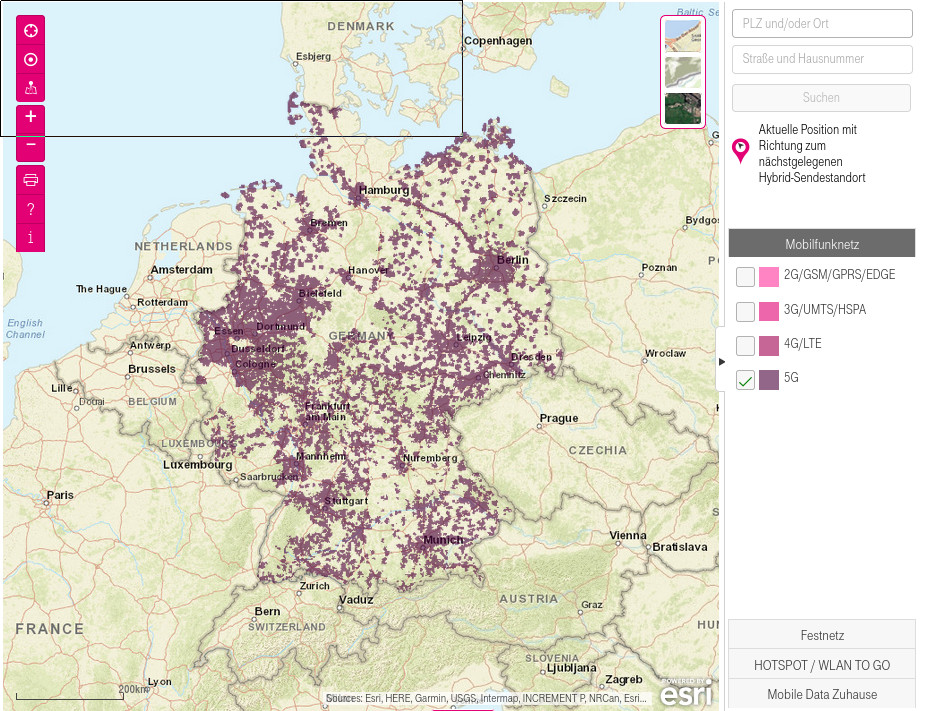The width and height of the screenshot is (928, 711).
Task: Click the PLZ und/oder Ort input field
Action: 821,23
